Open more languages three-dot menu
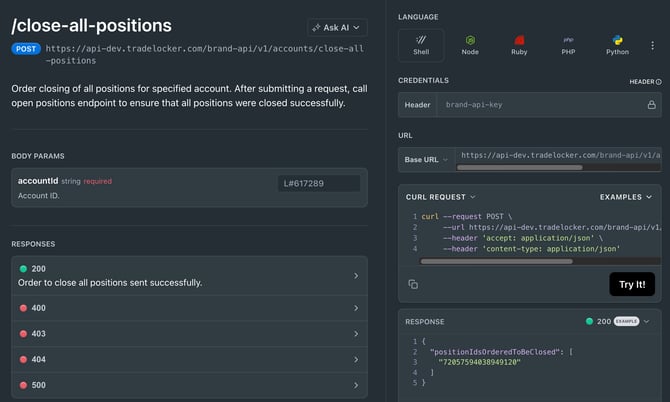Viewport: 670px width, 402px height. click(652, 45)
